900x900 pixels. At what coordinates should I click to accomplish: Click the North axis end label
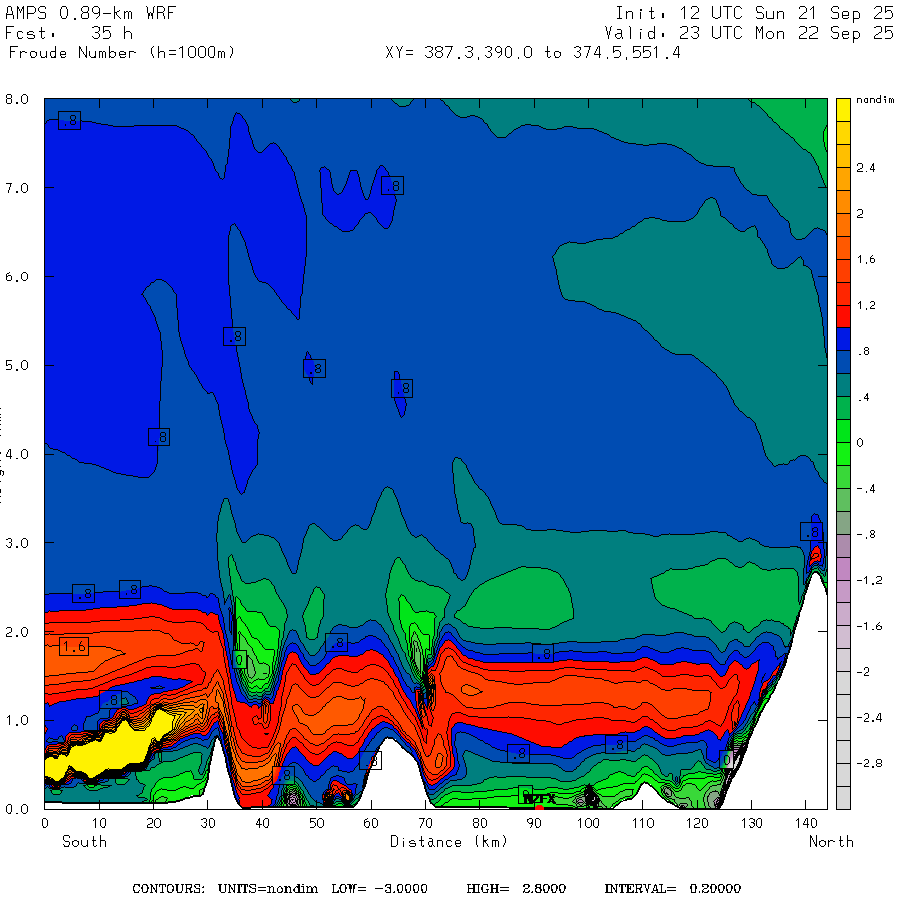[831, 841]
